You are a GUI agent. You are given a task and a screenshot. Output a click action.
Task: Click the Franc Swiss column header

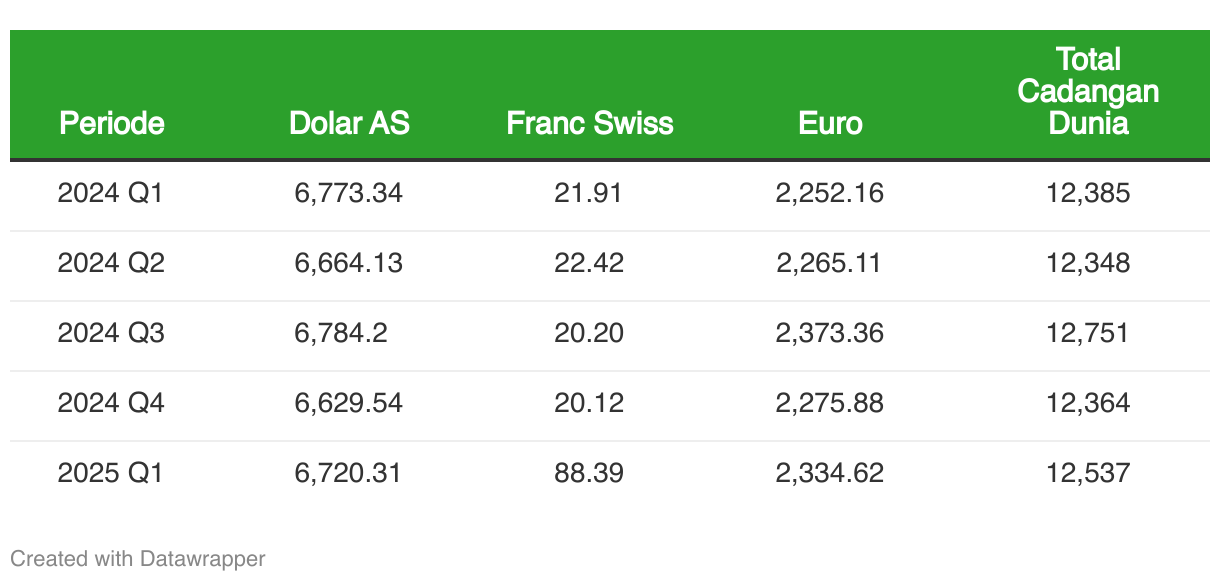(x=589, y=123)
